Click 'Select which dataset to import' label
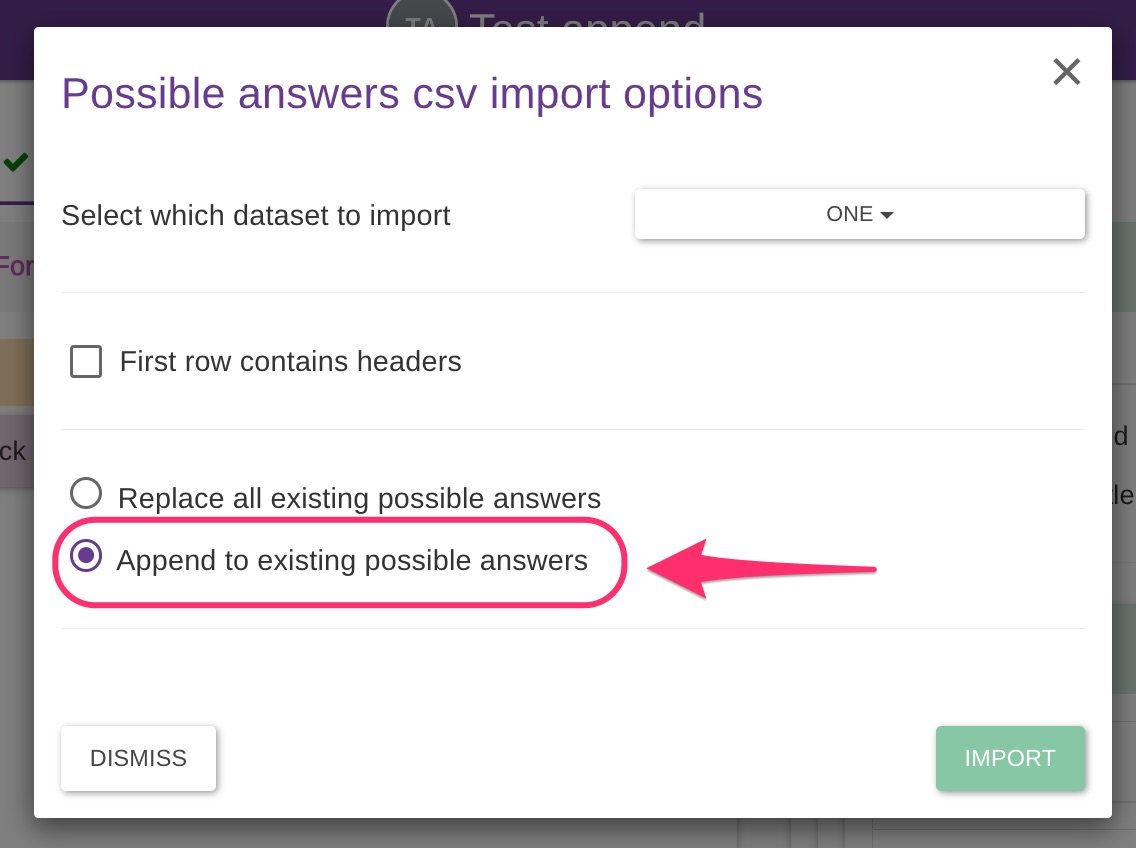This screenshot has width=1136, height=848. coord(256,215)
